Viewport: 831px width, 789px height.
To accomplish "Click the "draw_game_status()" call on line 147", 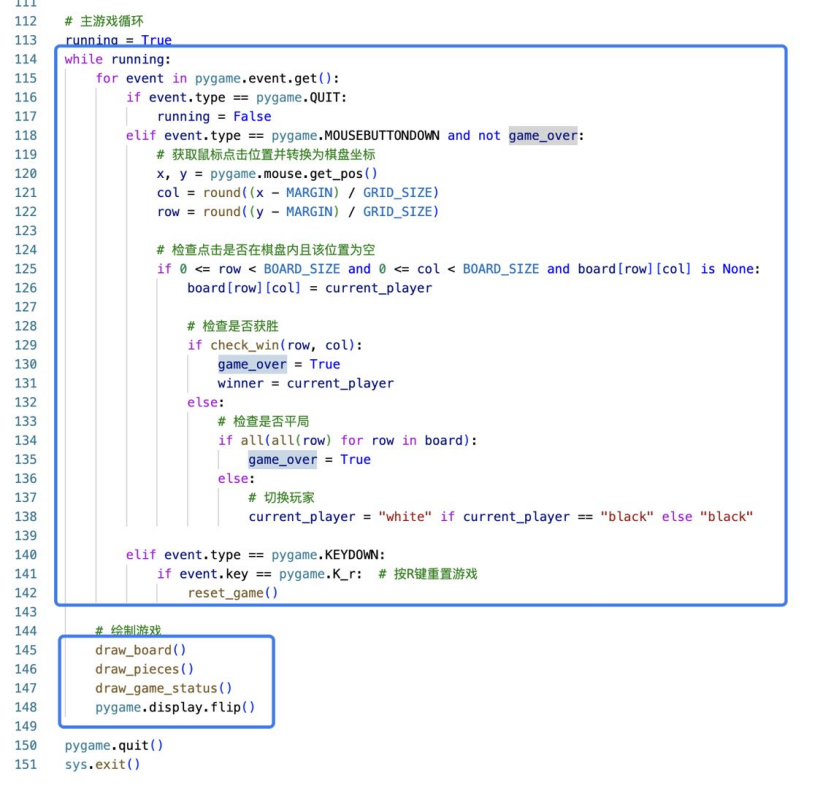I will 164,689.
